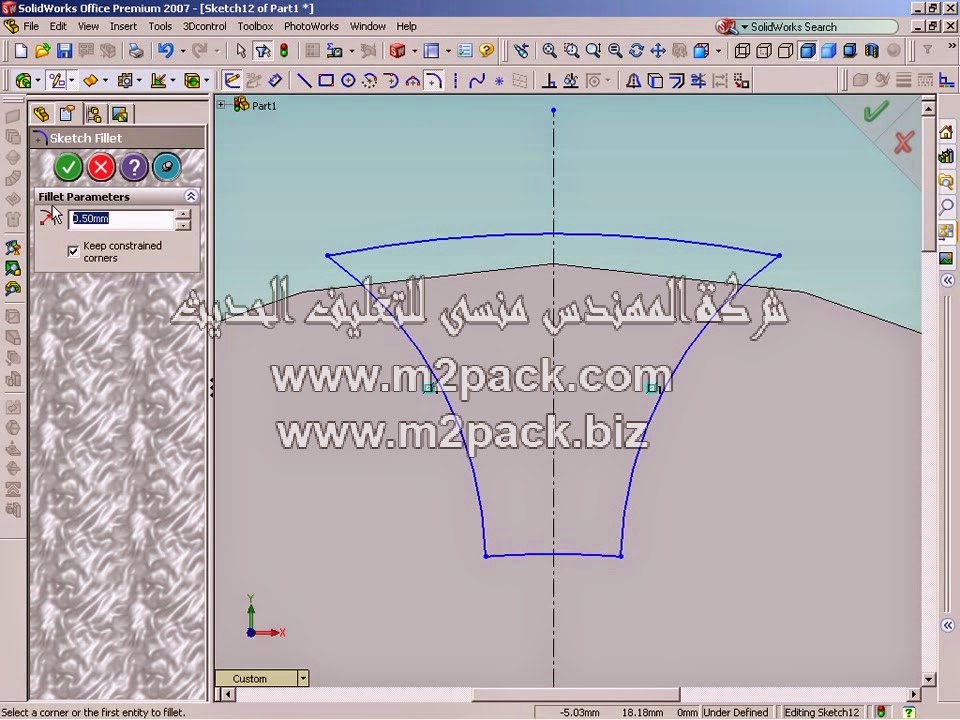Accept the Sketch Fillet with green checkmark

click(x=68, y=167)
